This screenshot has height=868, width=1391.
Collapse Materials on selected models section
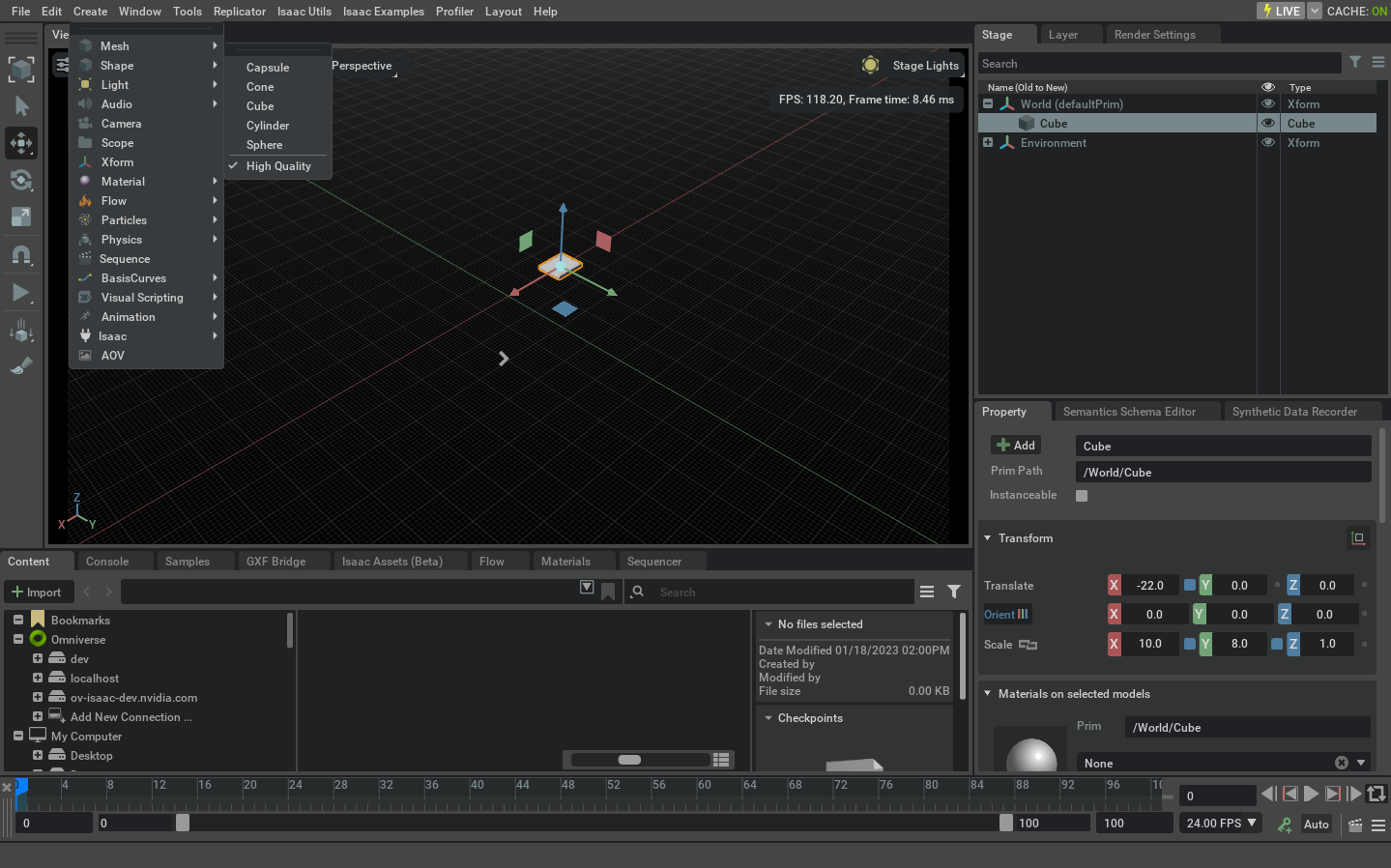pyautogui.click(x=987, y=694)
